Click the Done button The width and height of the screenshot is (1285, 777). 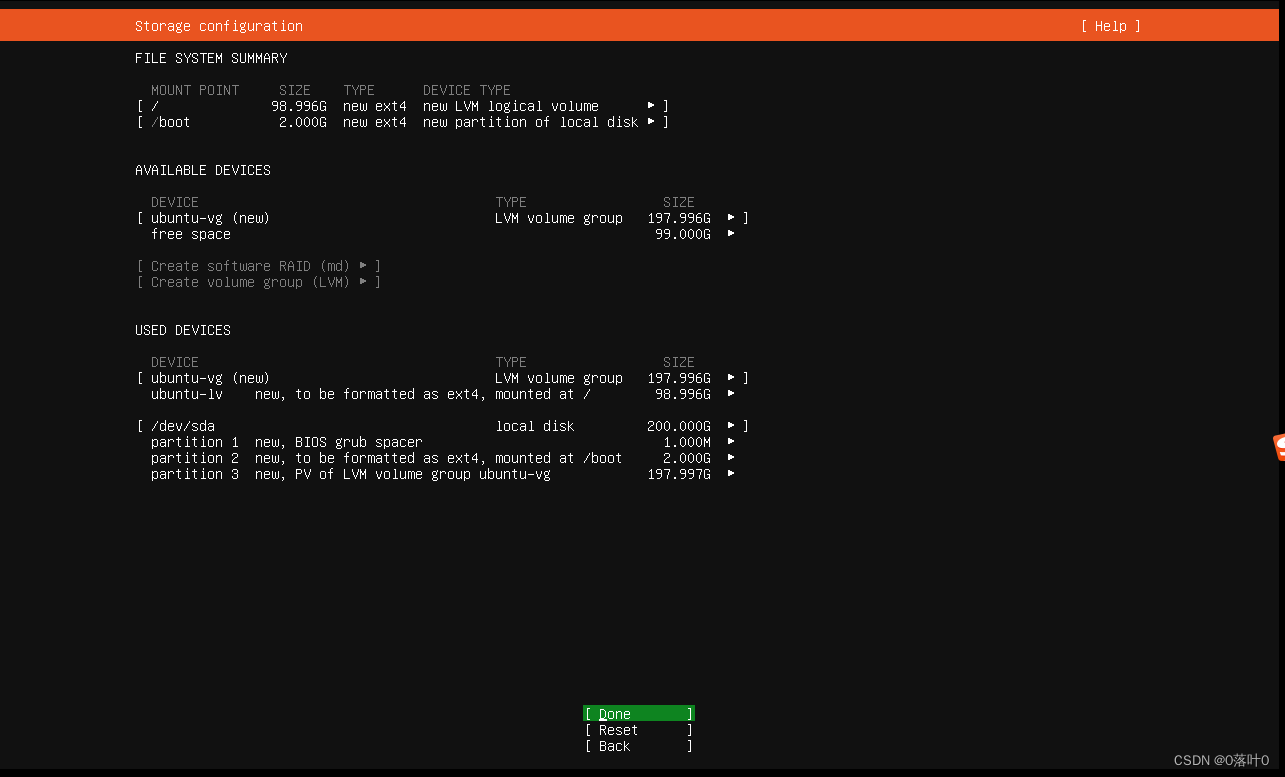638,714
